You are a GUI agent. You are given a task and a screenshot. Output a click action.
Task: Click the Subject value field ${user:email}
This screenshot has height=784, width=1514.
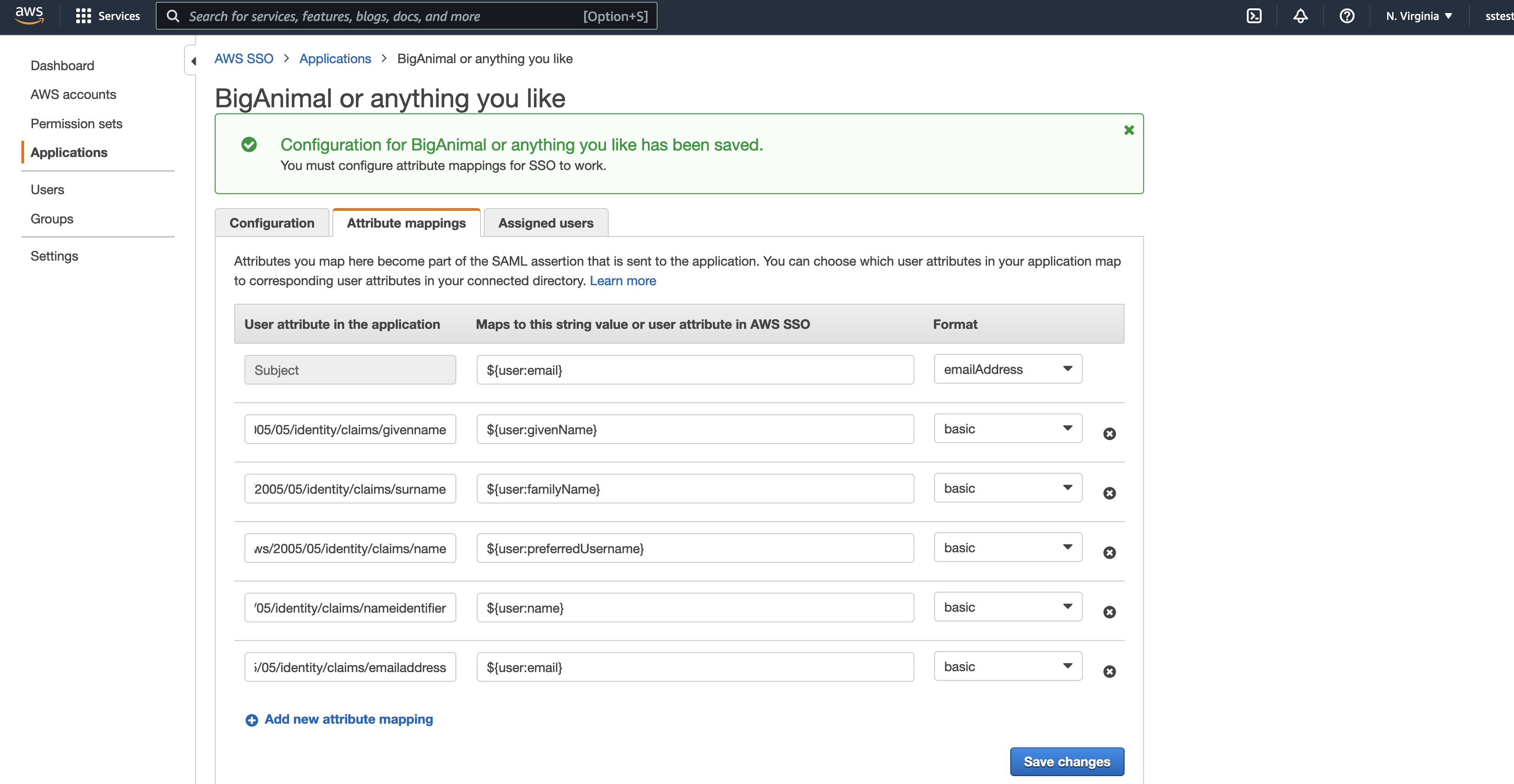[x=695, y=370]
